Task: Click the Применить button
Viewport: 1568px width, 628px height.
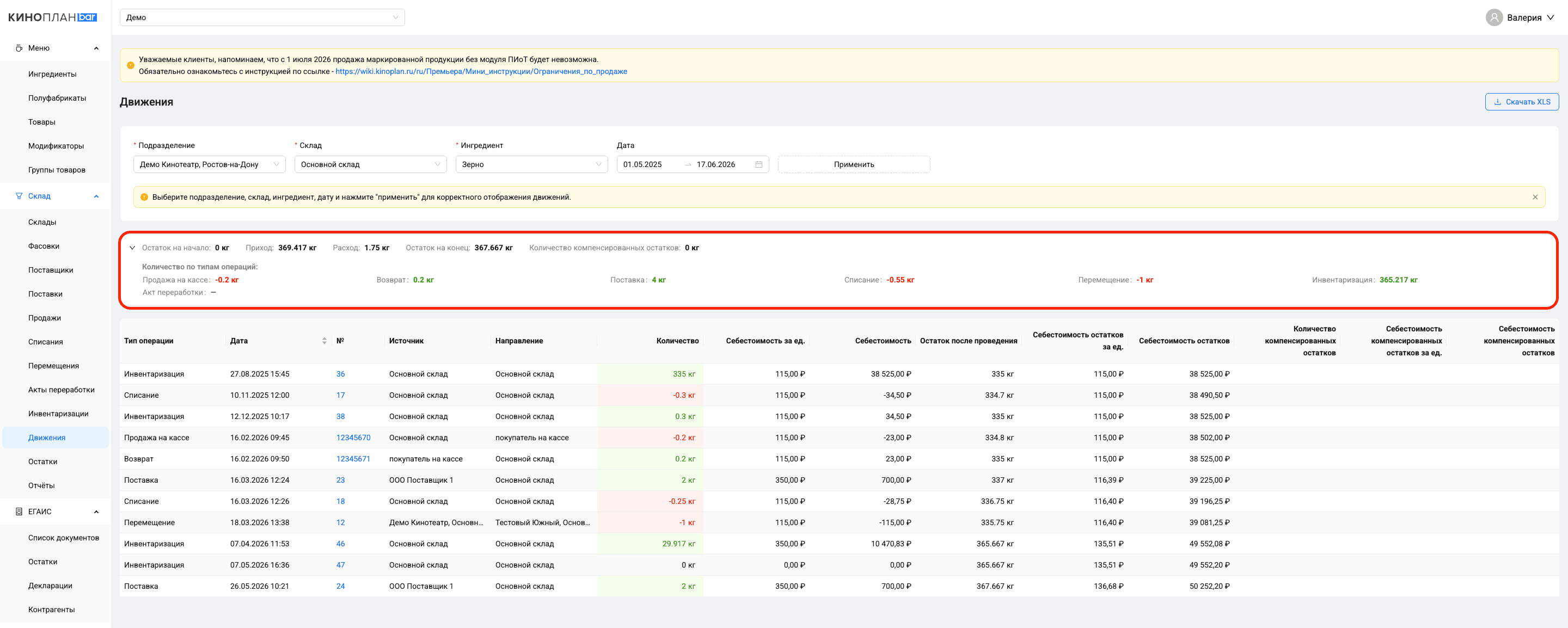Action: coord(853,164)
